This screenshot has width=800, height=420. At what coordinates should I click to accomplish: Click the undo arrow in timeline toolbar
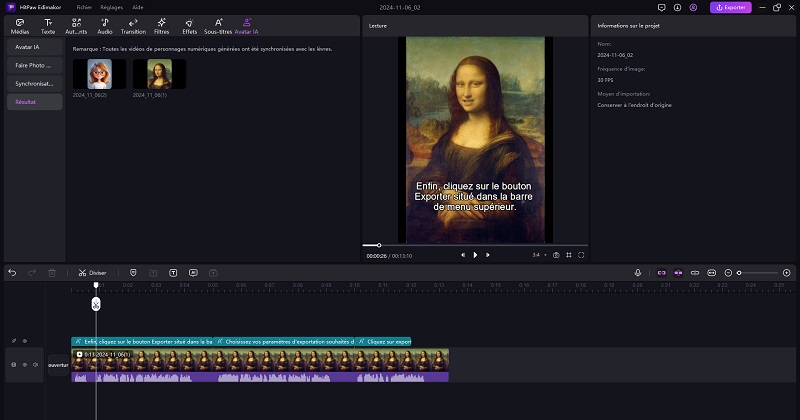(x=12, y=272)
